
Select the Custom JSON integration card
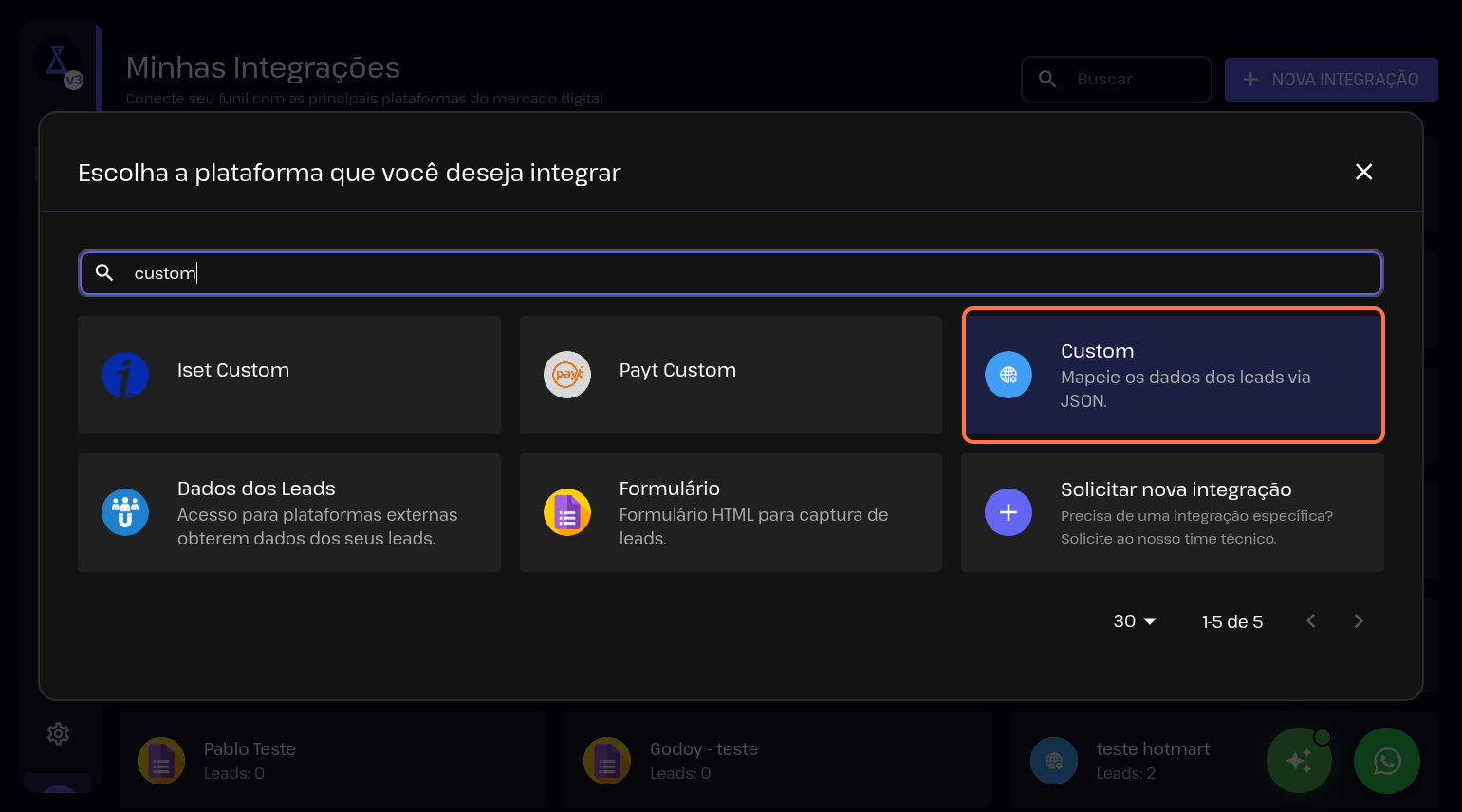(x=1173, y=375)
